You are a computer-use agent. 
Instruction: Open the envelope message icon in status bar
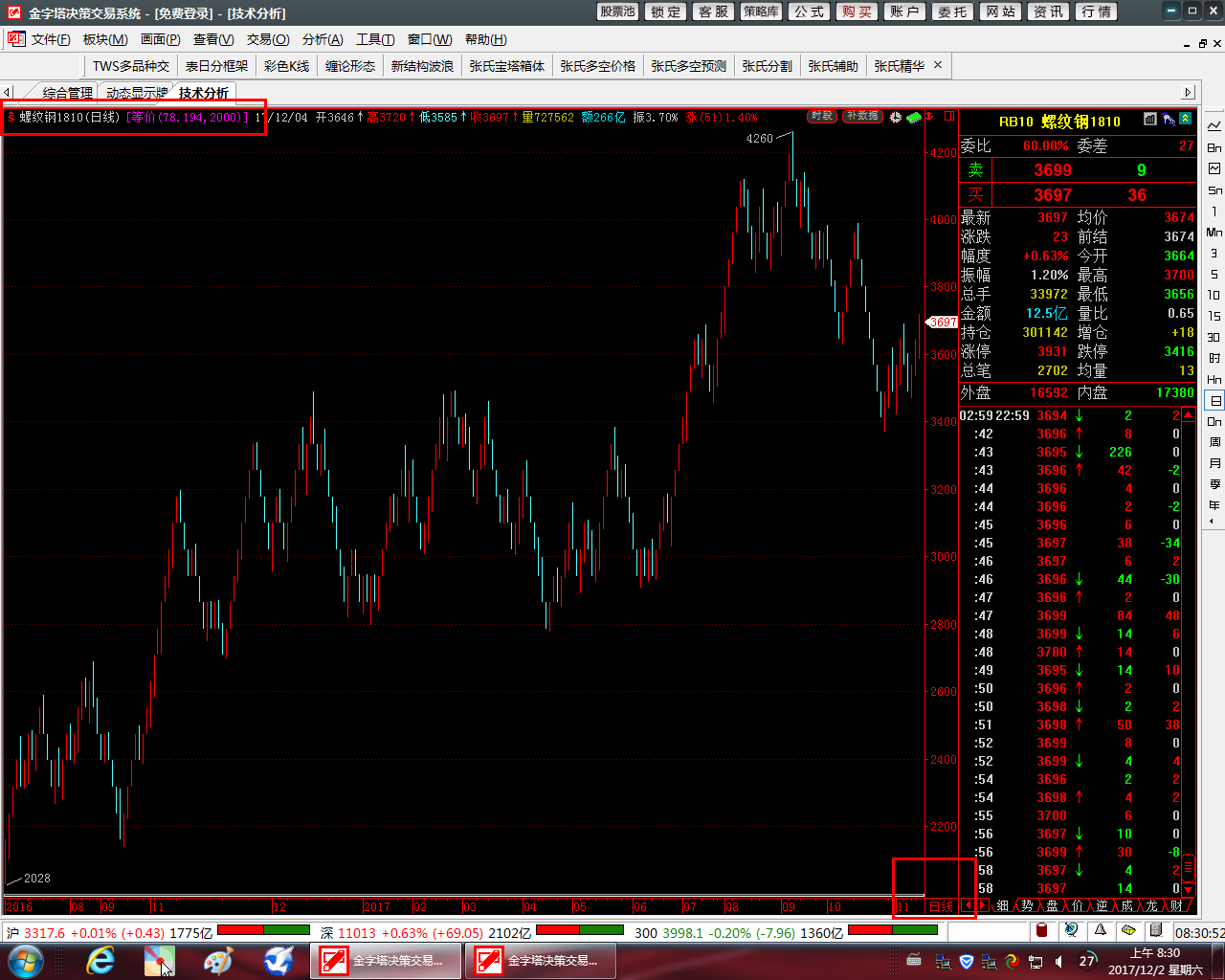[1128, 930]
